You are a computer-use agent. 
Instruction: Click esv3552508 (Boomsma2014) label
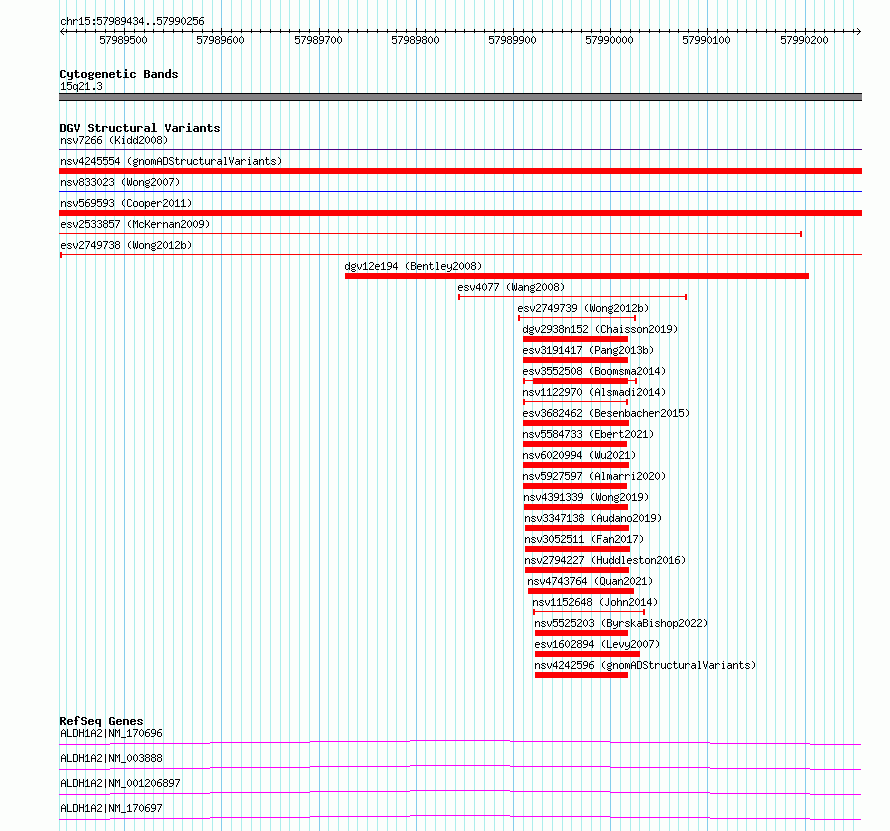tap(594, 371)
